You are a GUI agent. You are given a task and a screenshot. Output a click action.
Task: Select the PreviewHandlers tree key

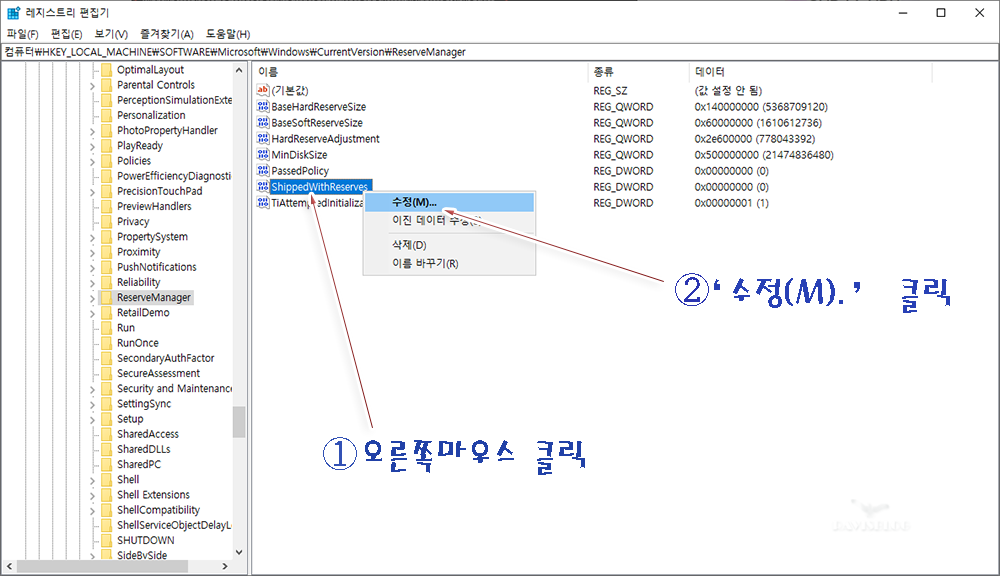(x=154, y=207)
